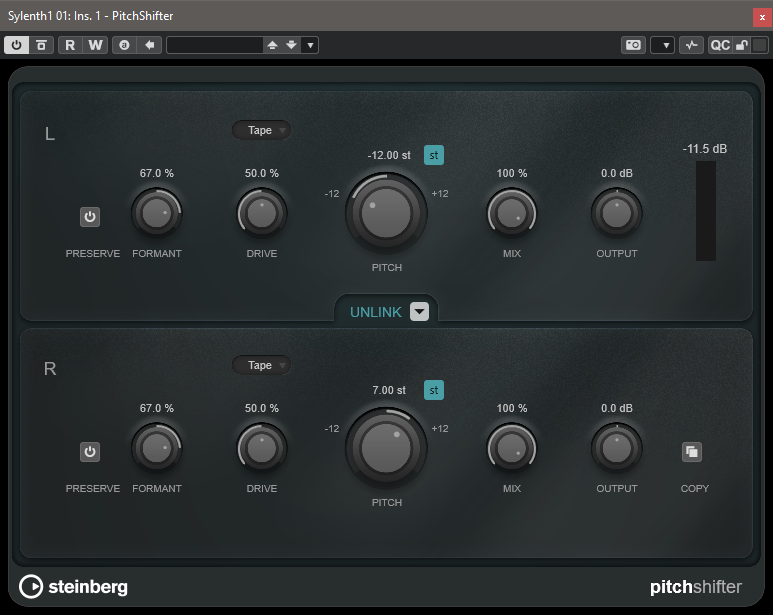Viewport: 773px width, 615px height.
Task: Click the Copy icon in R channel
Action: point(692,452)
